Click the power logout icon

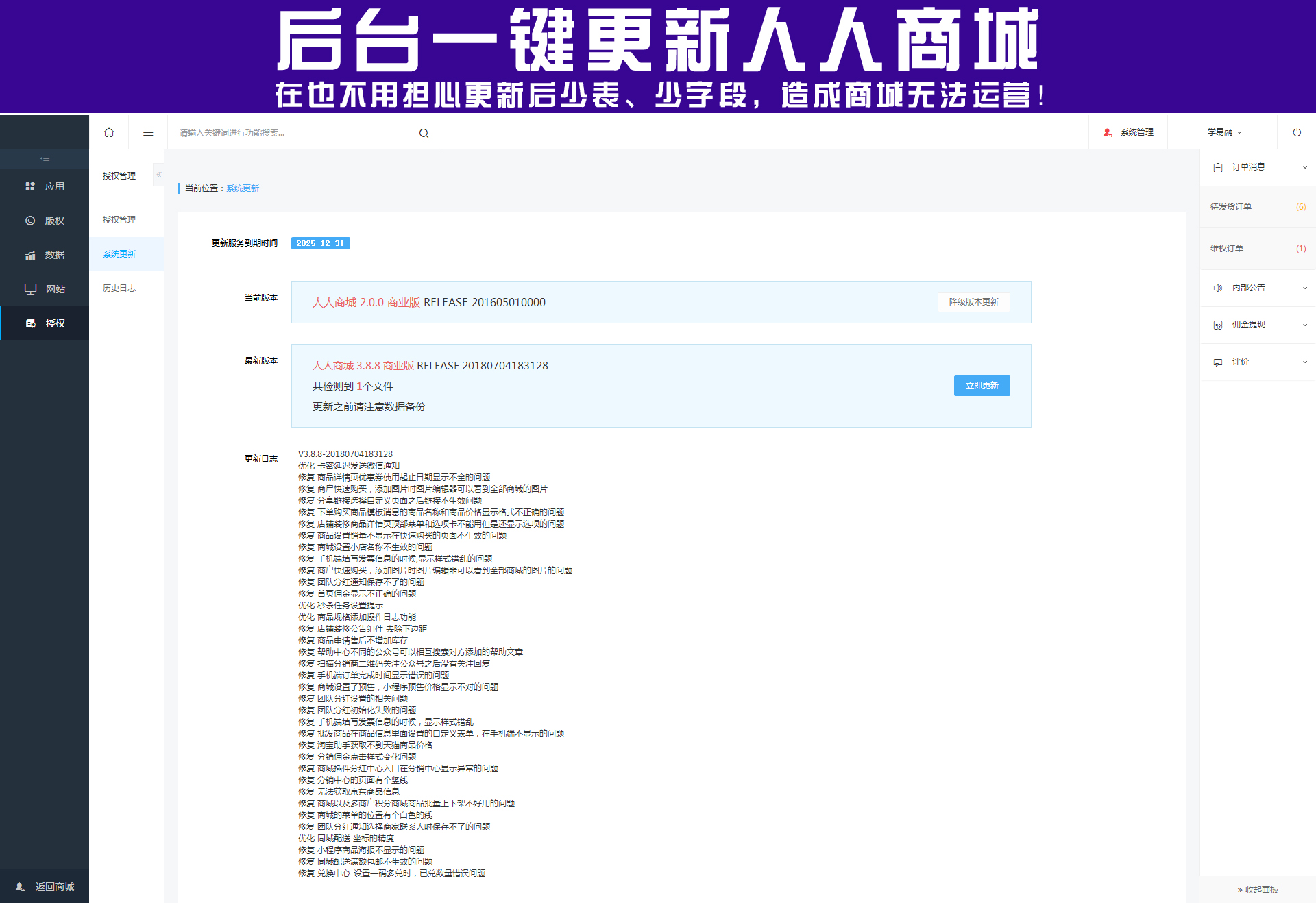[x=1297, y=132]
